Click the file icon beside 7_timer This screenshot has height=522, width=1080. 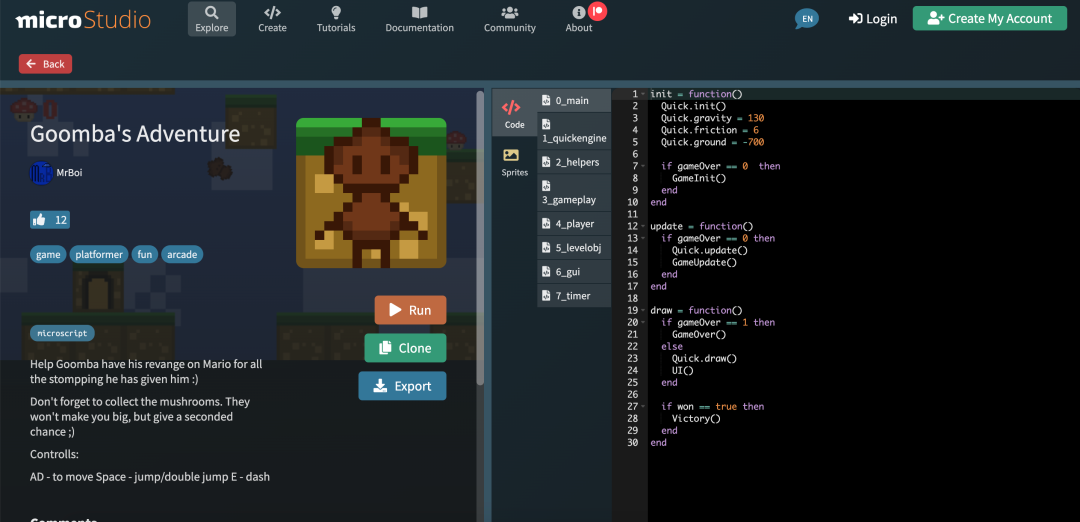[x=546, y=295]
